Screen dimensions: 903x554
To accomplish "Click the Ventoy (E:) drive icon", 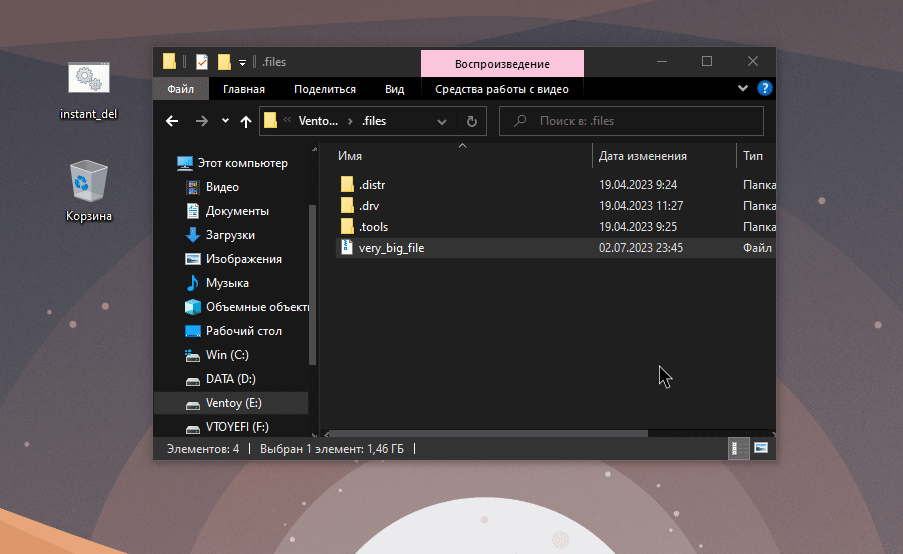I will (192, 404).
